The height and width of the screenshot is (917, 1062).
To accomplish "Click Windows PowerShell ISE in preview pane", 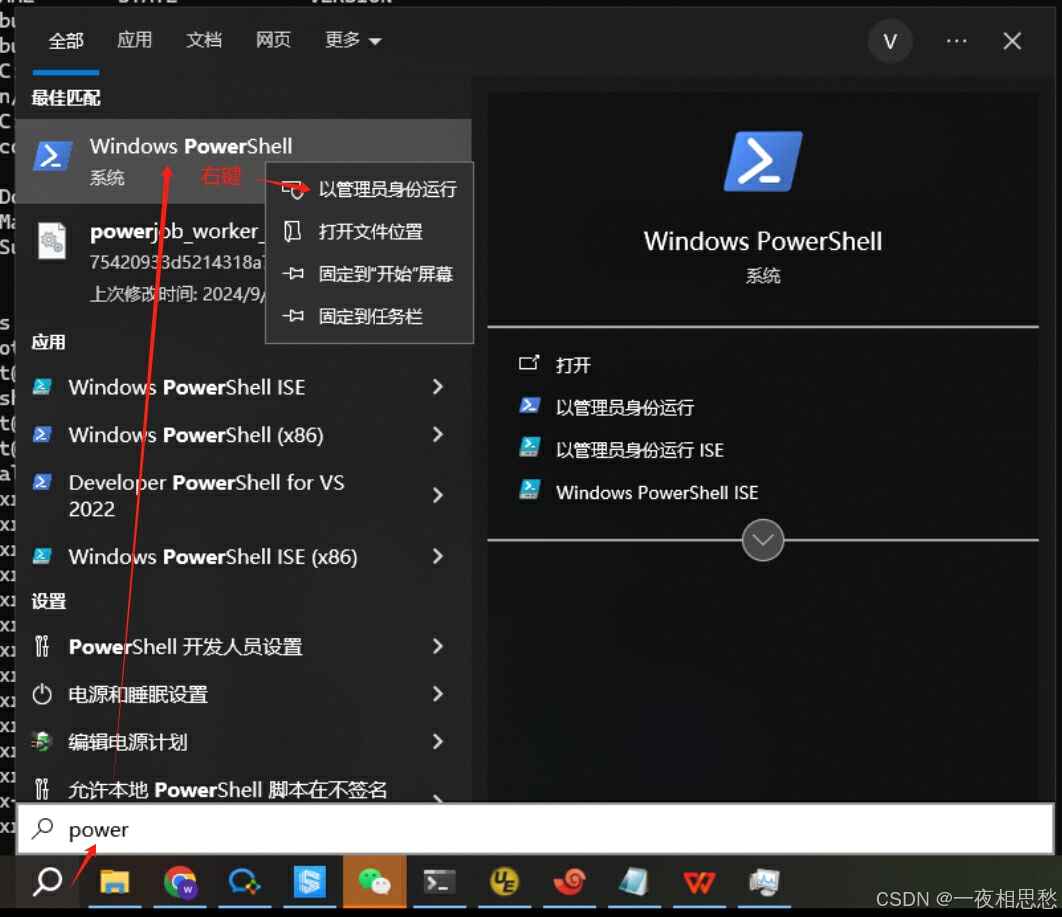I will pyautogui.click(x=657, y=492).
